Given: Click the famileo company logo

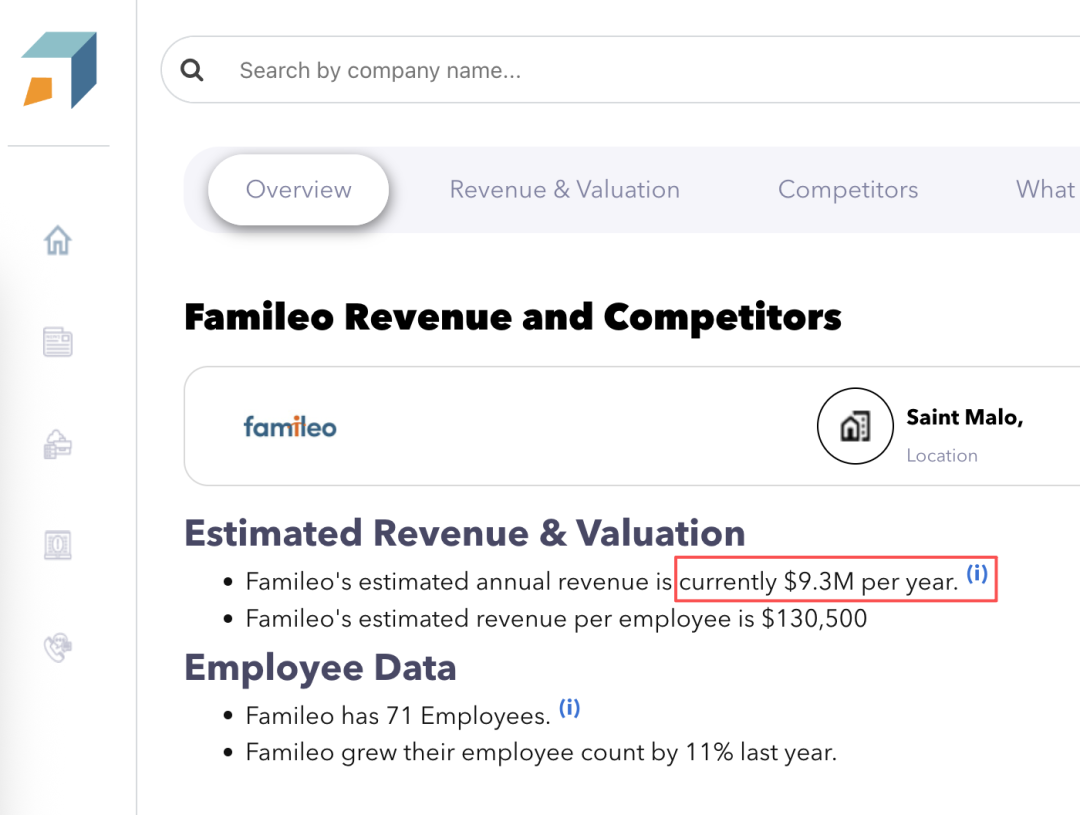Looking at the screenshot, I should click(x=290, y=427).
